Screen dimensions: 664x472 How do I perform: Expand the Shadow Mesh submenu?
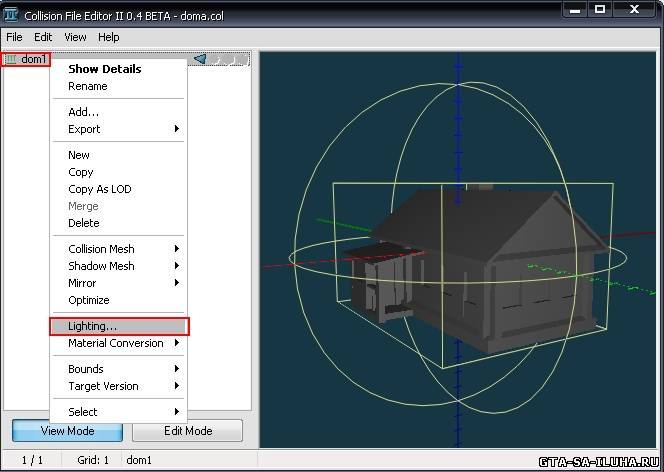119,266
